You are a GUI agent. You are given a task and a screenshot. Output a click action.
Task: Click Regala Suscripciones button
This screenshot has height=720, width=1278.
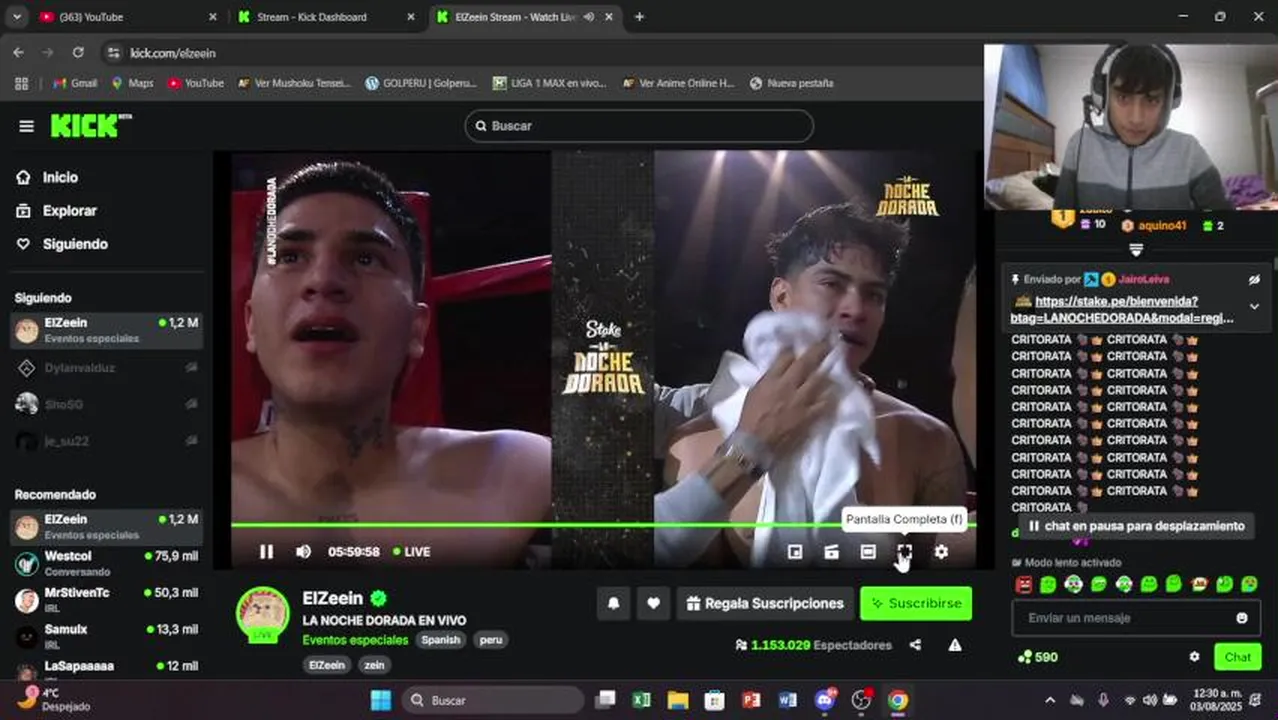pyautogui.click(x=764, y=603)
